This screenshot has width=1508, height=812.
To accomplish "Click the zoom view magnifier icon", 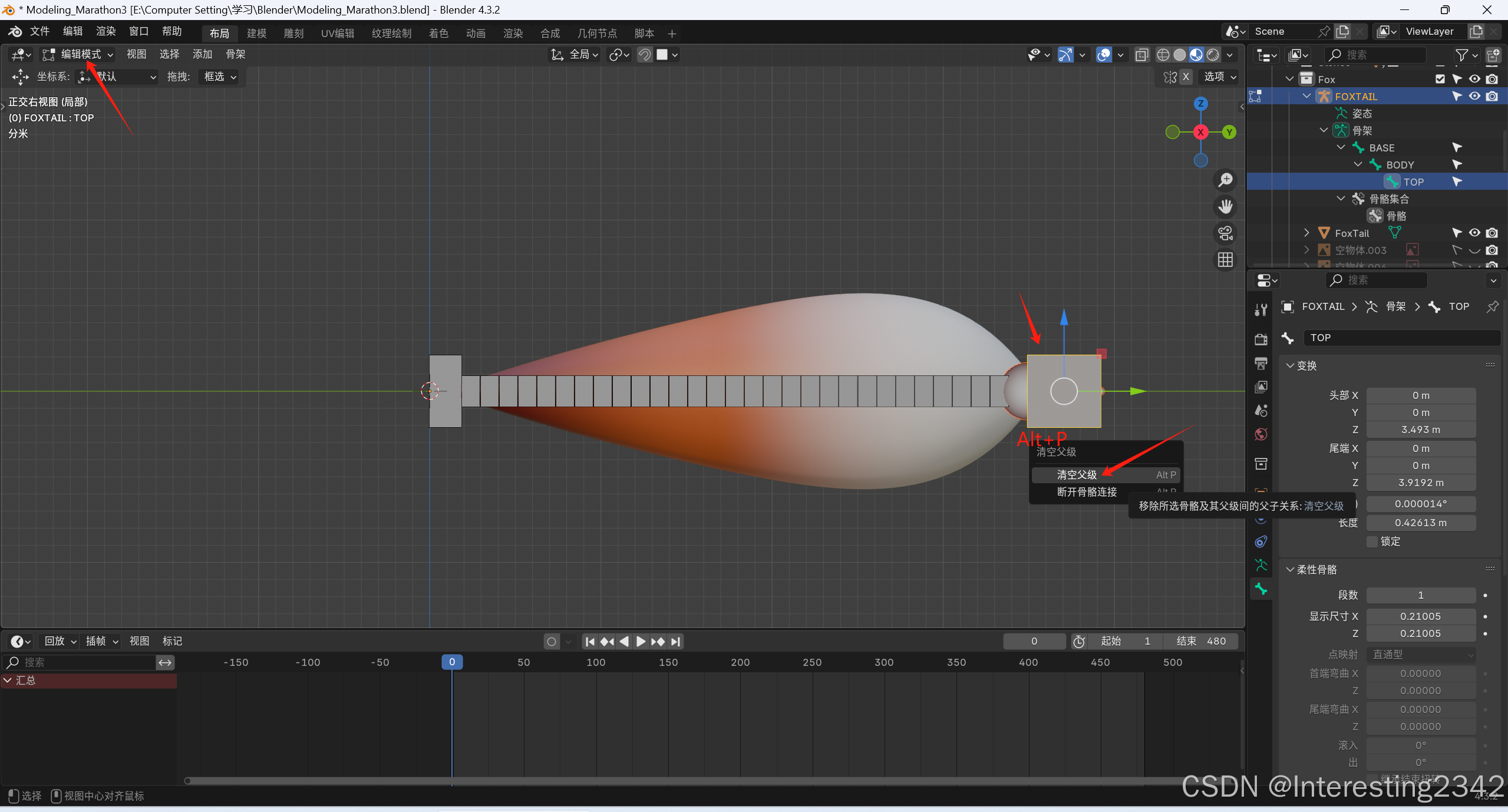I will [x=1226, y=180].
